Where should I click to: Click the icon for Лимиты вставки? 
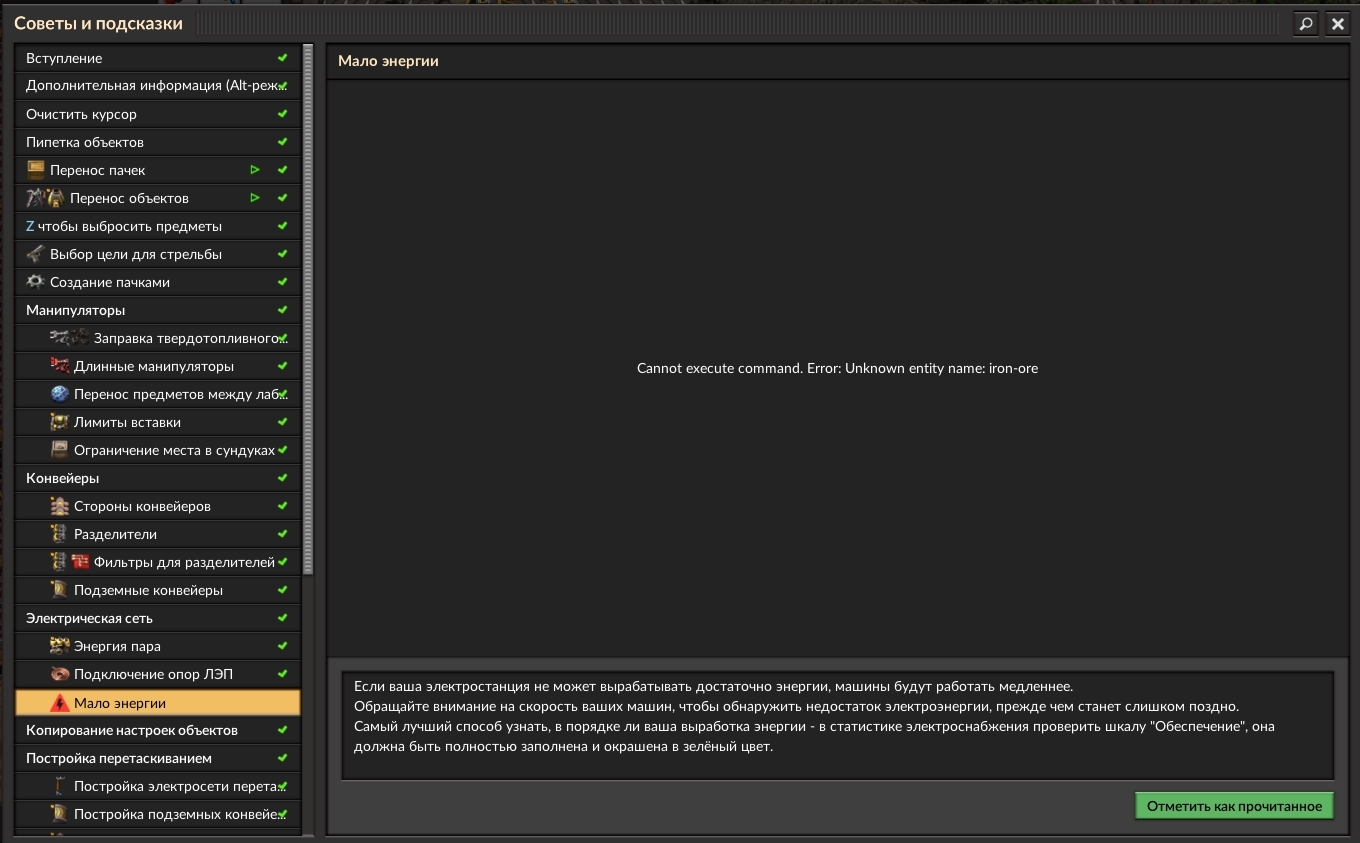(x=60, y=422)
